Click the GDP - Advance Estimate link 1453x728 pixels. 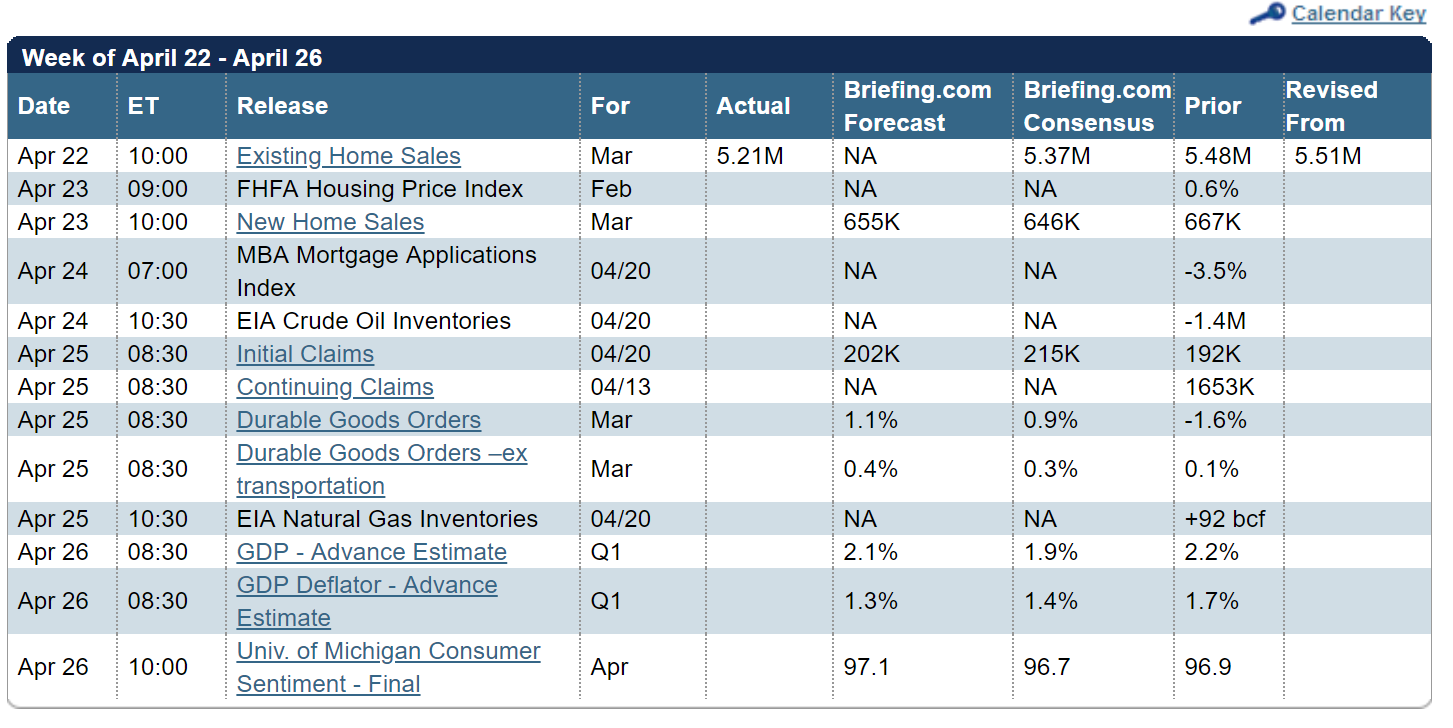tap(371, 552)
